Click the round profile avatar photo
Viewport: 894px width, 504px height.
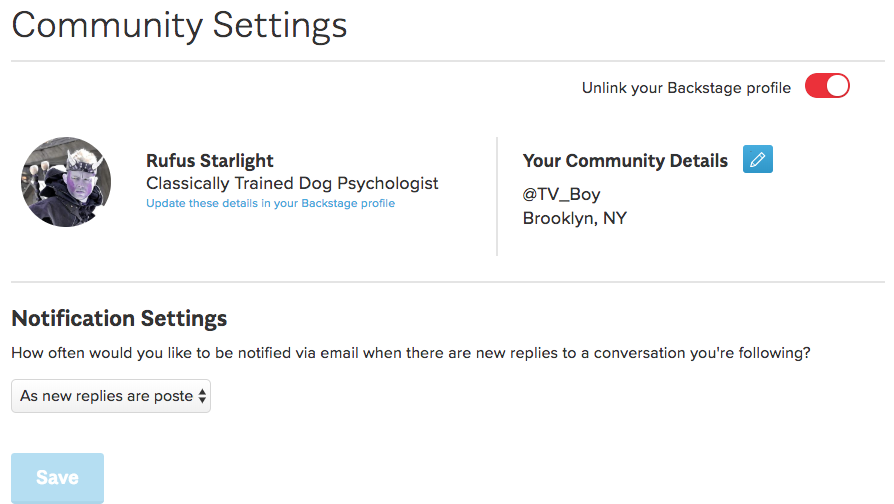coord(66,182)
